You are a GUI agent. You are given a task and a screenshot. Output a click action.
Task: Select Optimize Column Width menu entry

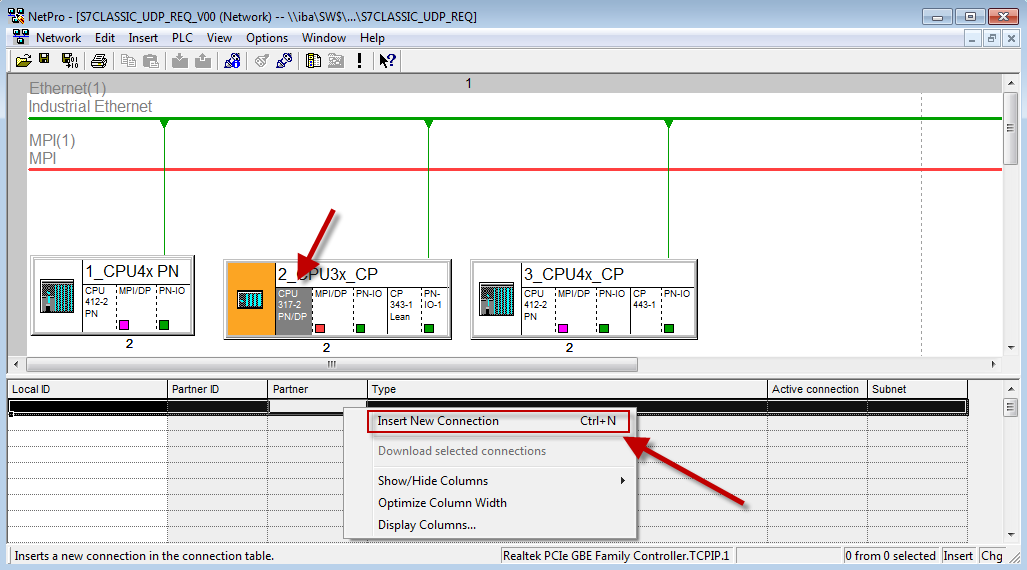point(442,503)
